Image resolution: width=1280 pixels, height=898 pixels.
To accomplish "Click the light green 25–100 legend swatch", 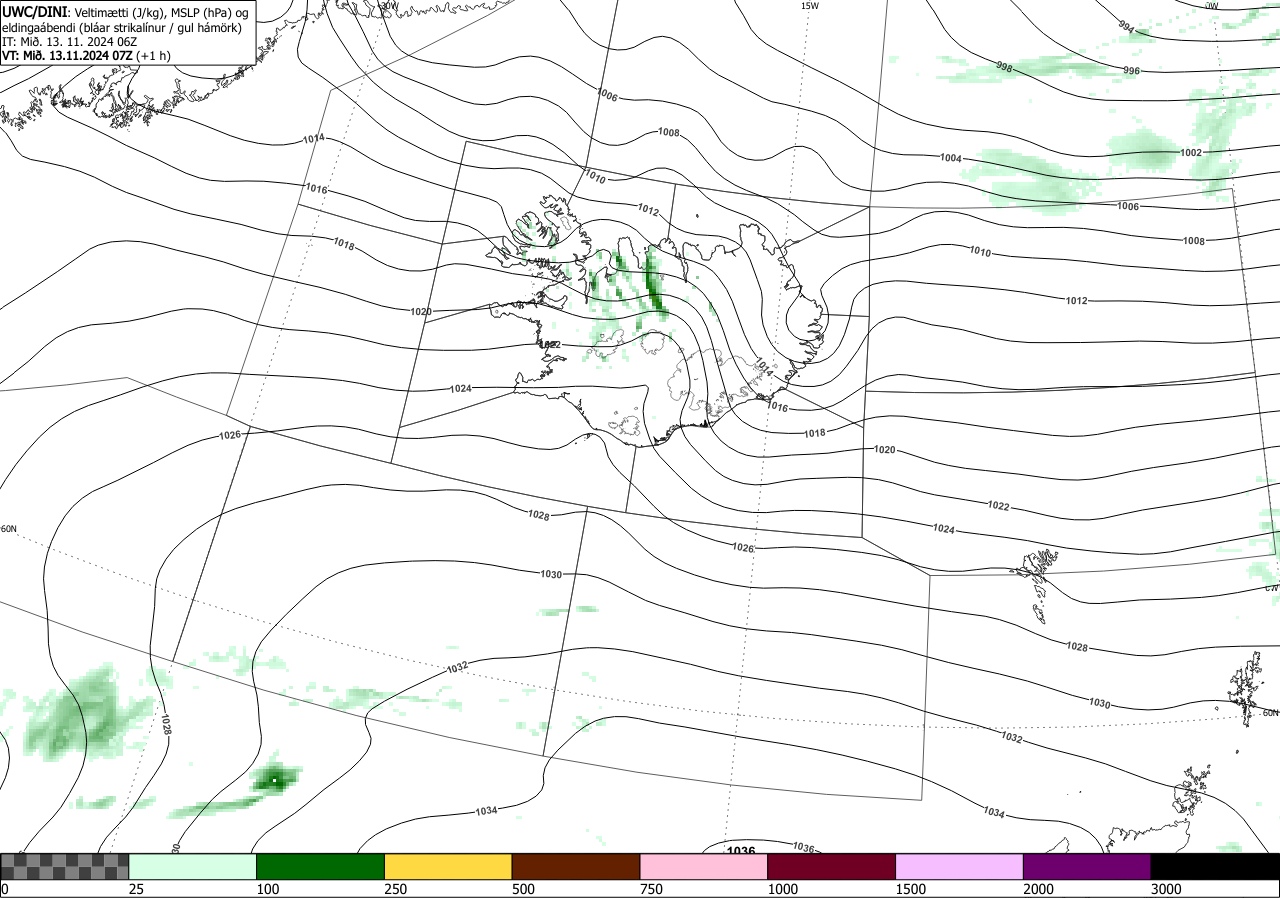I will (x=193, y=866).
